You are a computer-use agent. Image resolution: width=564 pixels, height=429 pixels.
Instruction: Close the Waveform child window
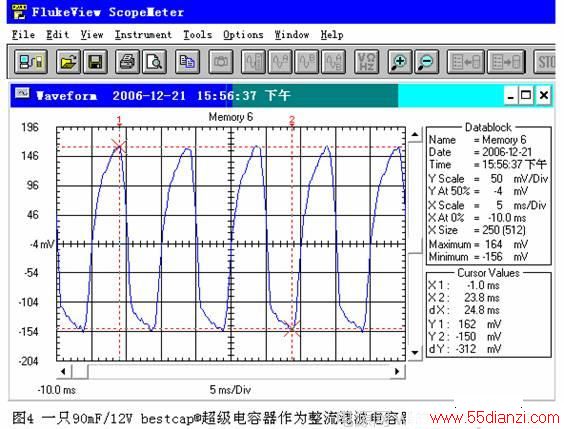[x=543, y=96]
